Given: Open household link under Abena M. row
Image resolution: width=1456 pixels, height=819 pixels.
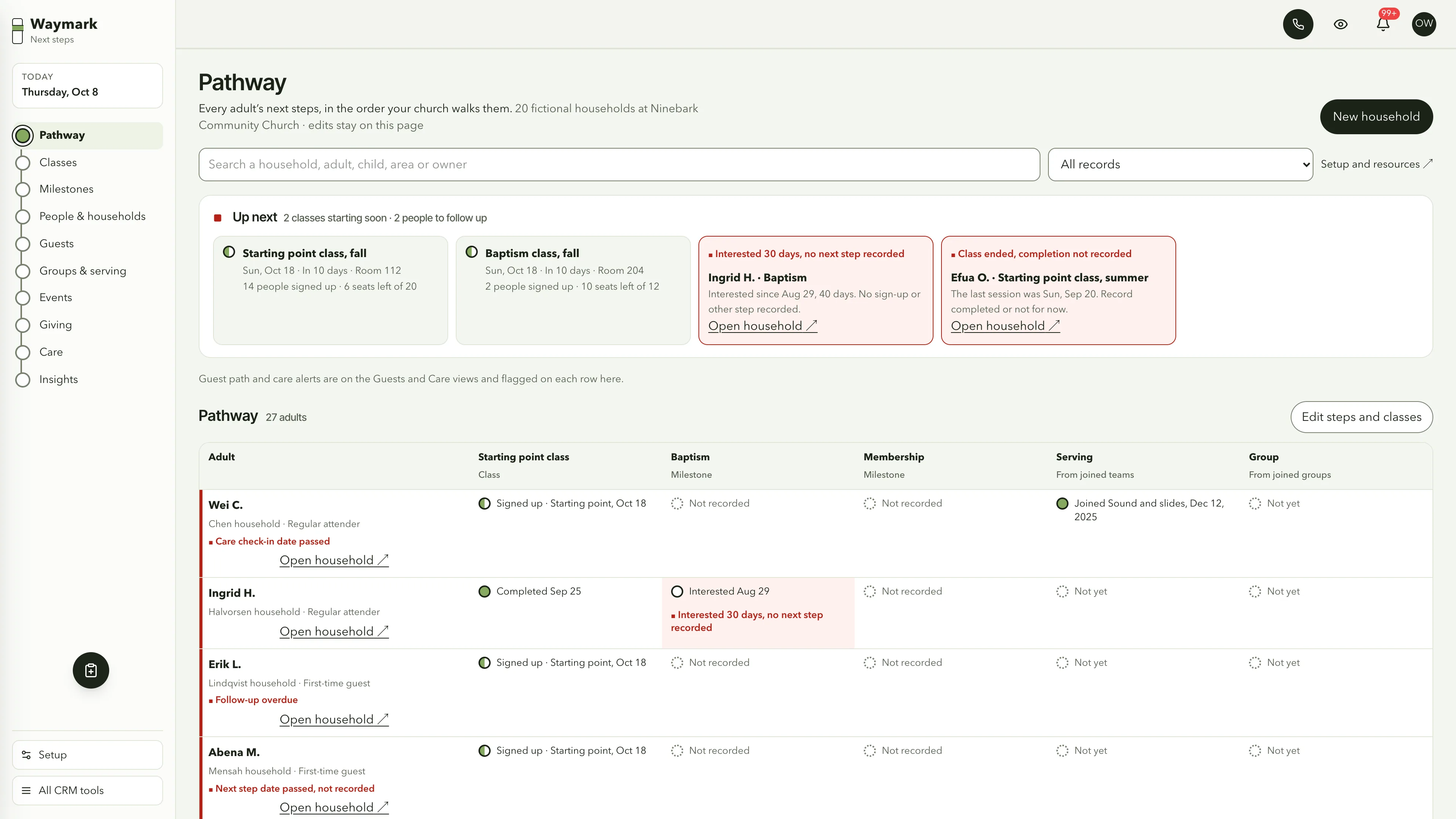Looking at the screenshot, I should (334, 808).
